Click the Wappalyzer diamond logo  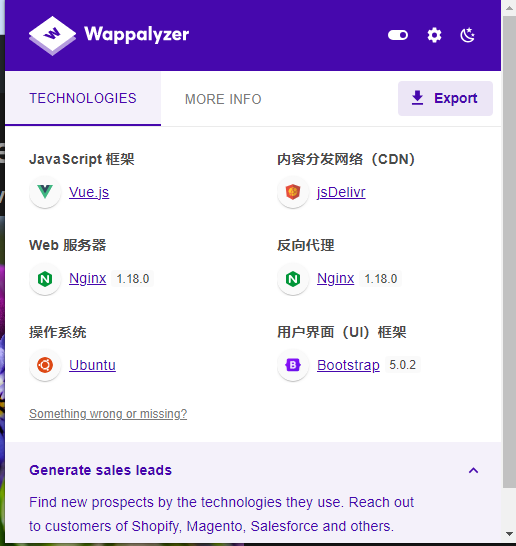52,36
